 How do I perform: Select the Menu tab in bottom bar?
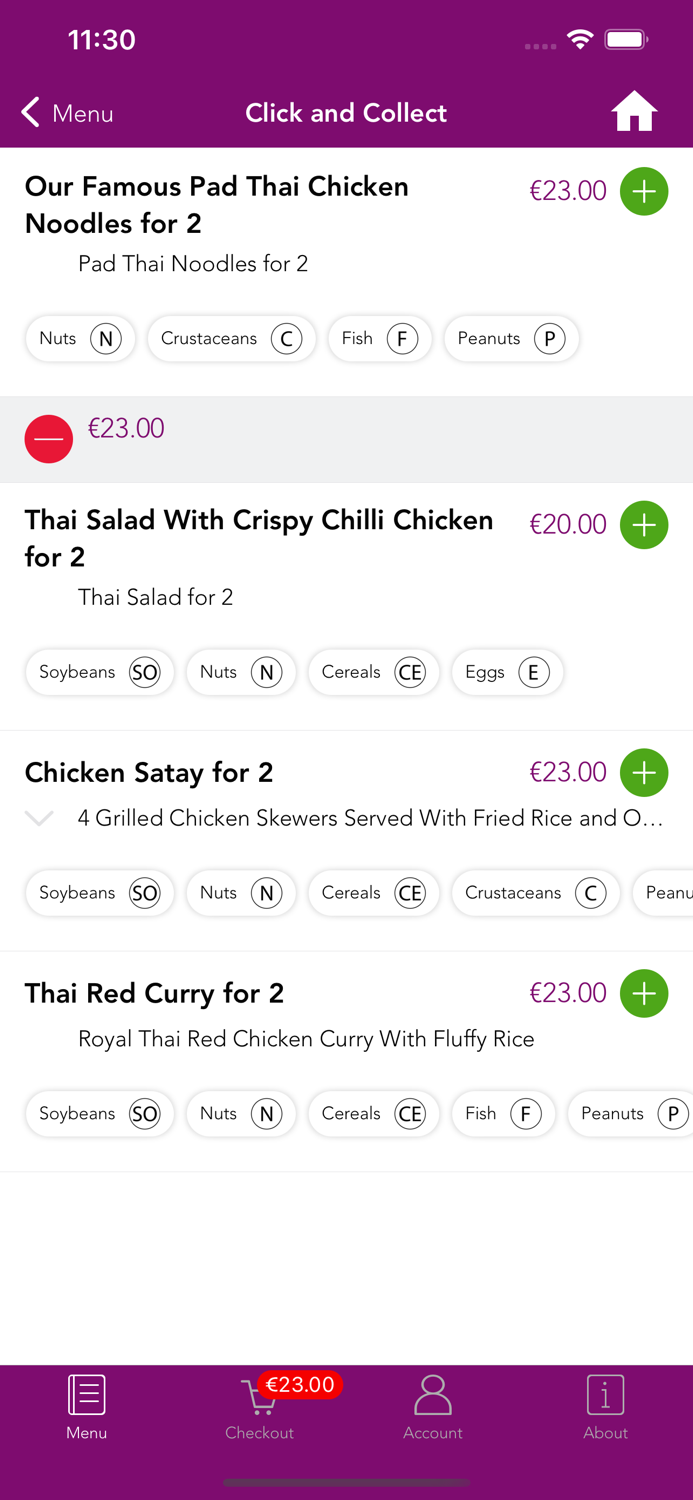click(x=87, y=1406)
